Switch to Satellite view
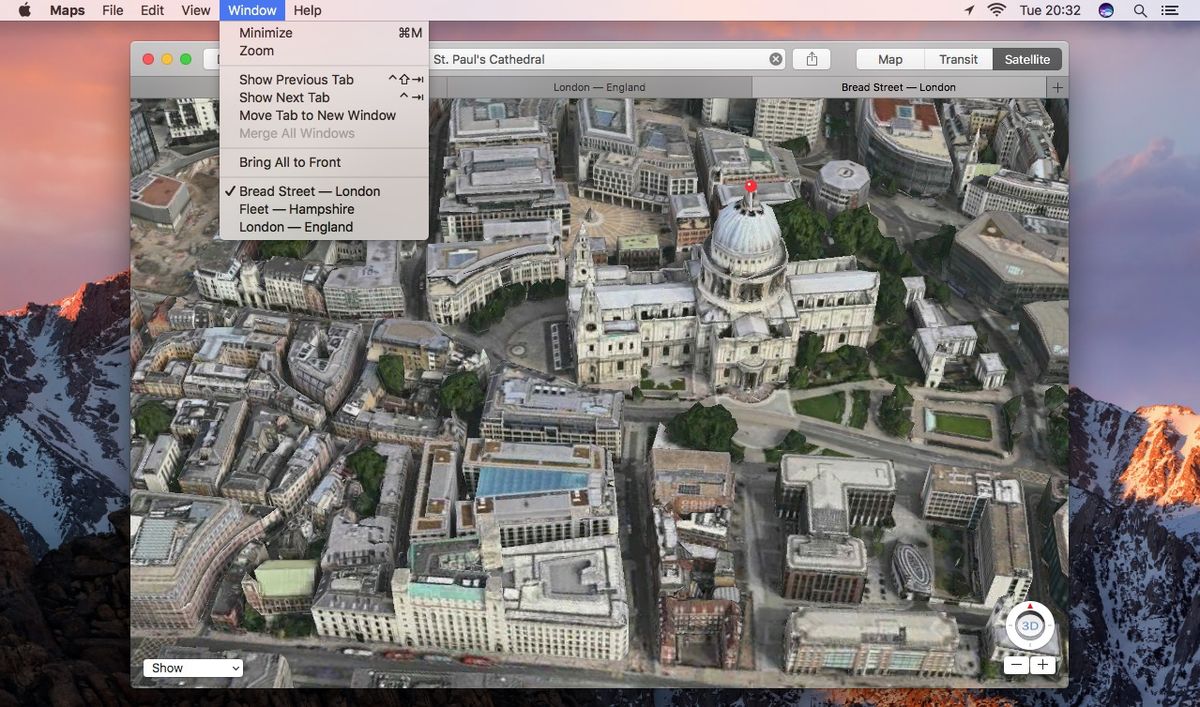The image size is (1200, 707). 1027,59
